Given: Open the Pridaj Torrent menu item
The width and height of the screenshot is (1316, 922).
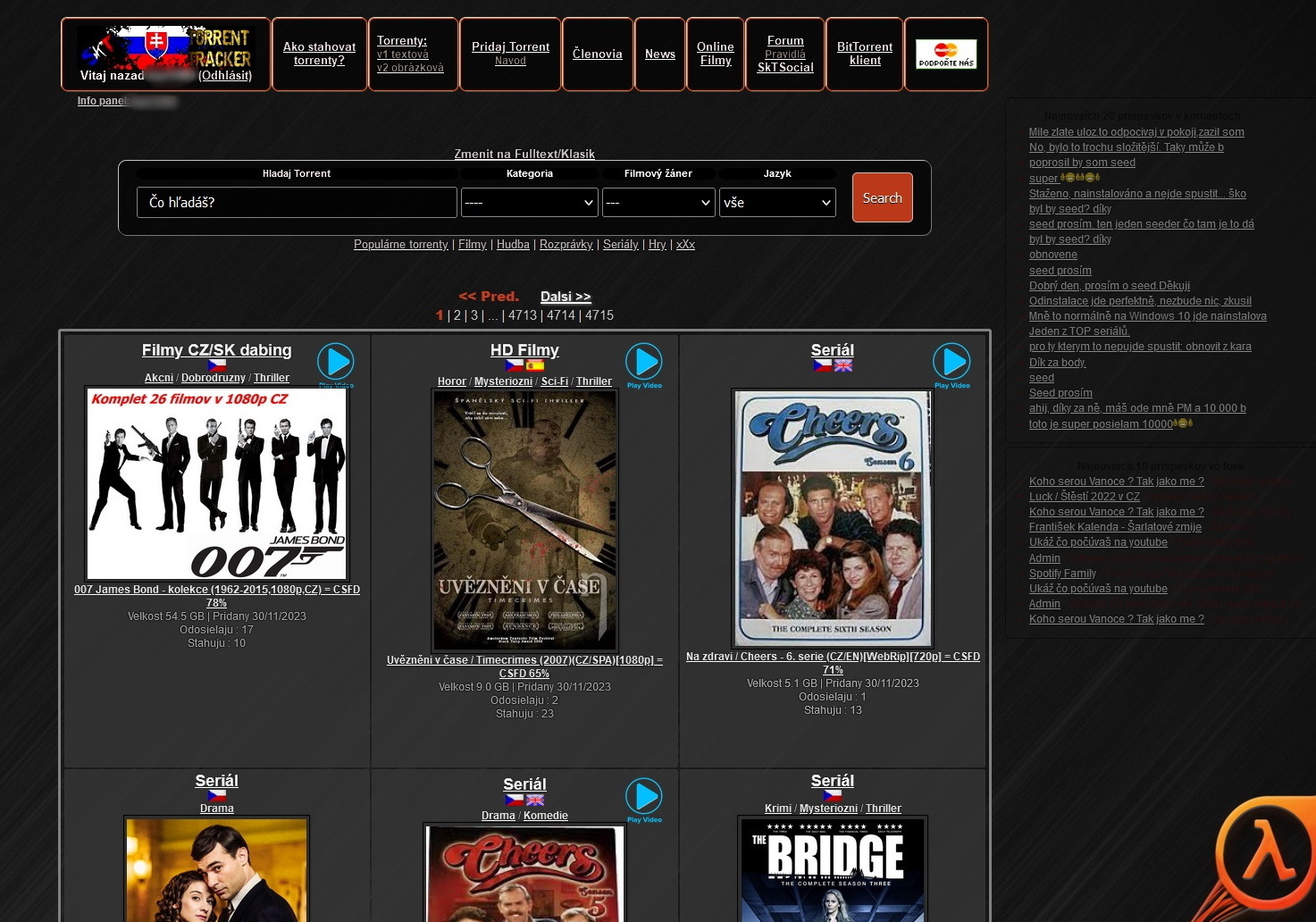Looking at the screenshot, I should point(510,46).
